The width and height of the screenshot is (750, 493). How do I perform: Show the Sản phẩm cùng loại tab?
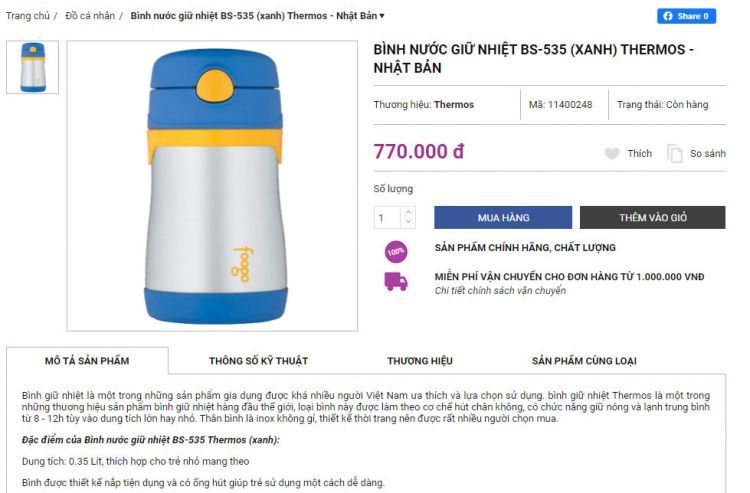[x=584, y=361]
